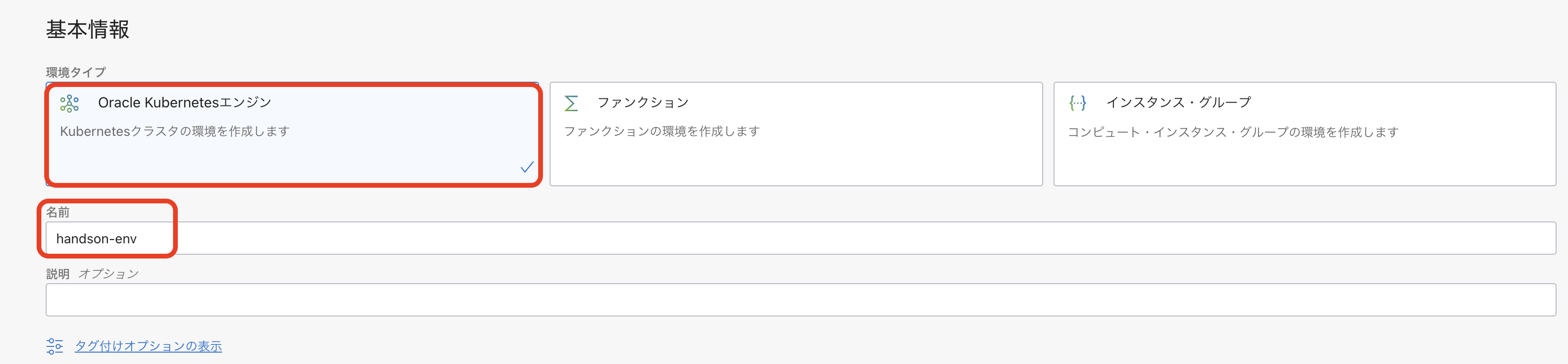
Task: Click the 基本情報 heading
Action: click(x=87, y=29)
